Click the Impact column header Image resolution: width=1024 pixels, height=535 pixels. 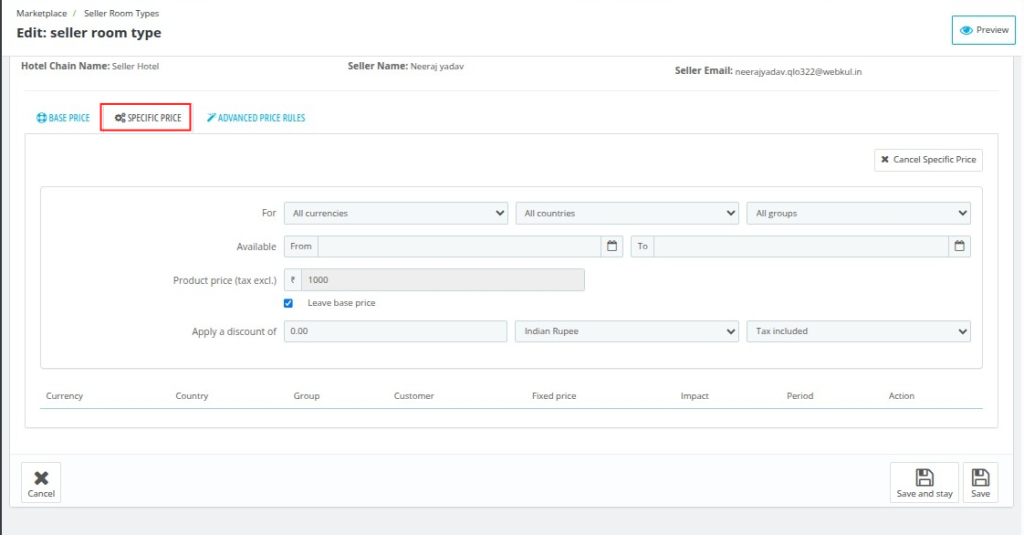click(695, 396)
